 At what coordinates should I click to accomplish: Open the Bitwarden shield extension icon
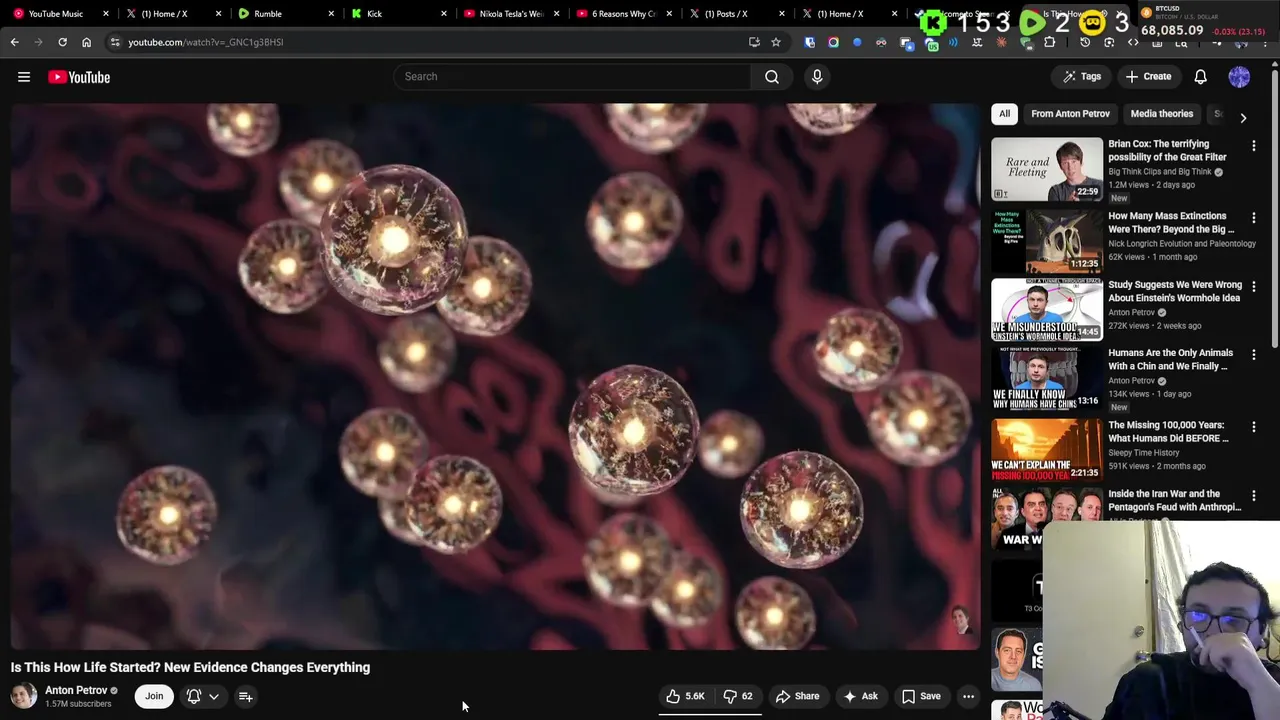click(x=809, y=42)
